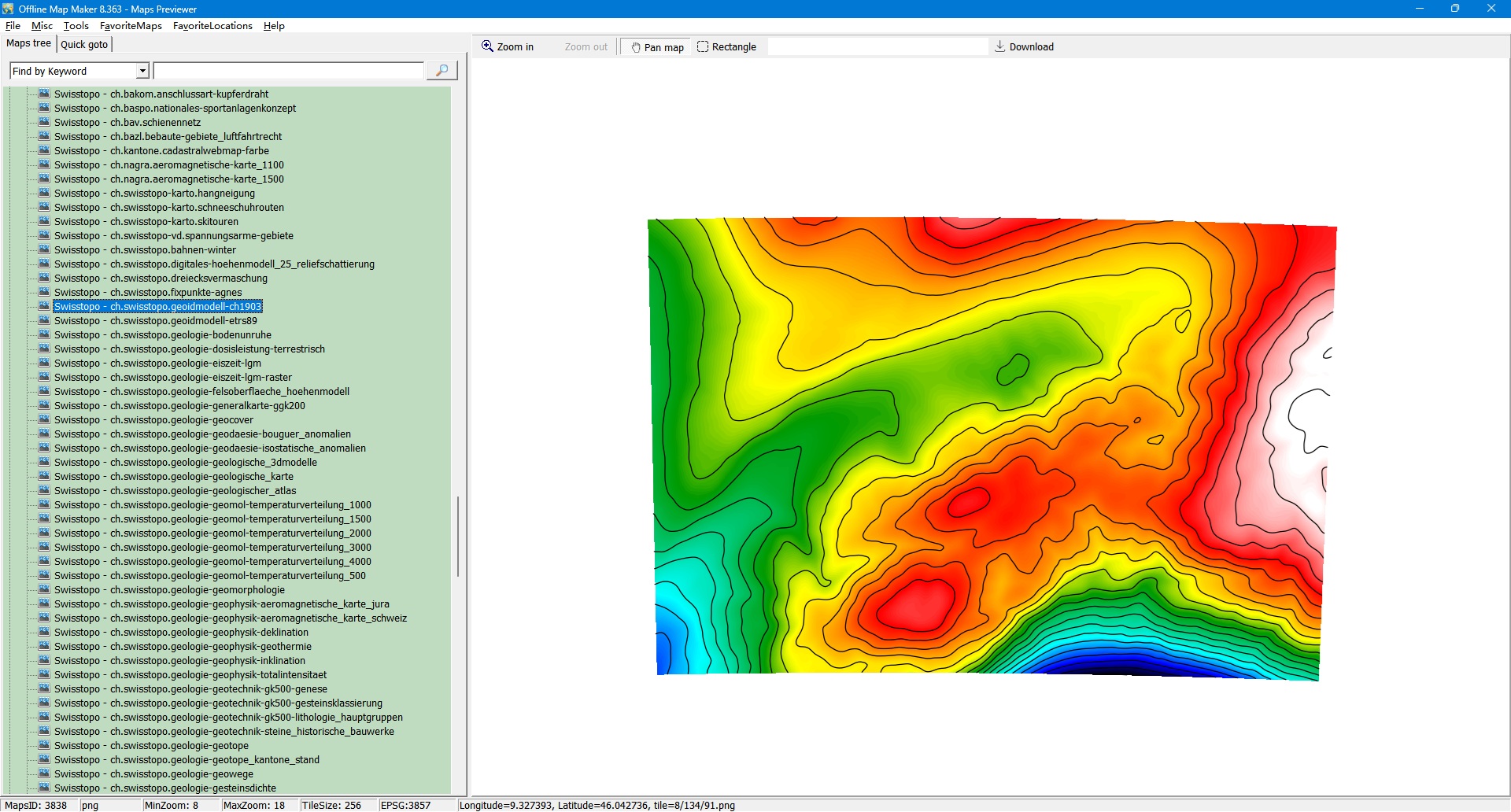Click the Download arrow icon
This screenshot has width=1511, height=812.
1000,46
